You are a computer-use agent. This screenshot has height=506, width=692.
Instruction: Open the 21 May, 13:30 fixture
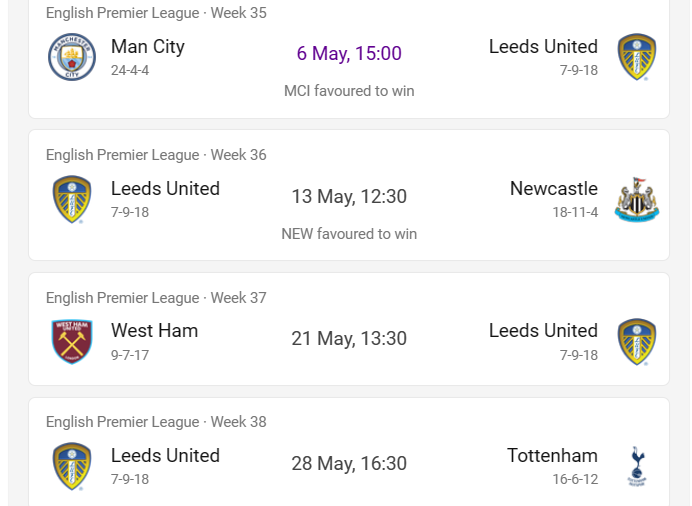(349, 338)
